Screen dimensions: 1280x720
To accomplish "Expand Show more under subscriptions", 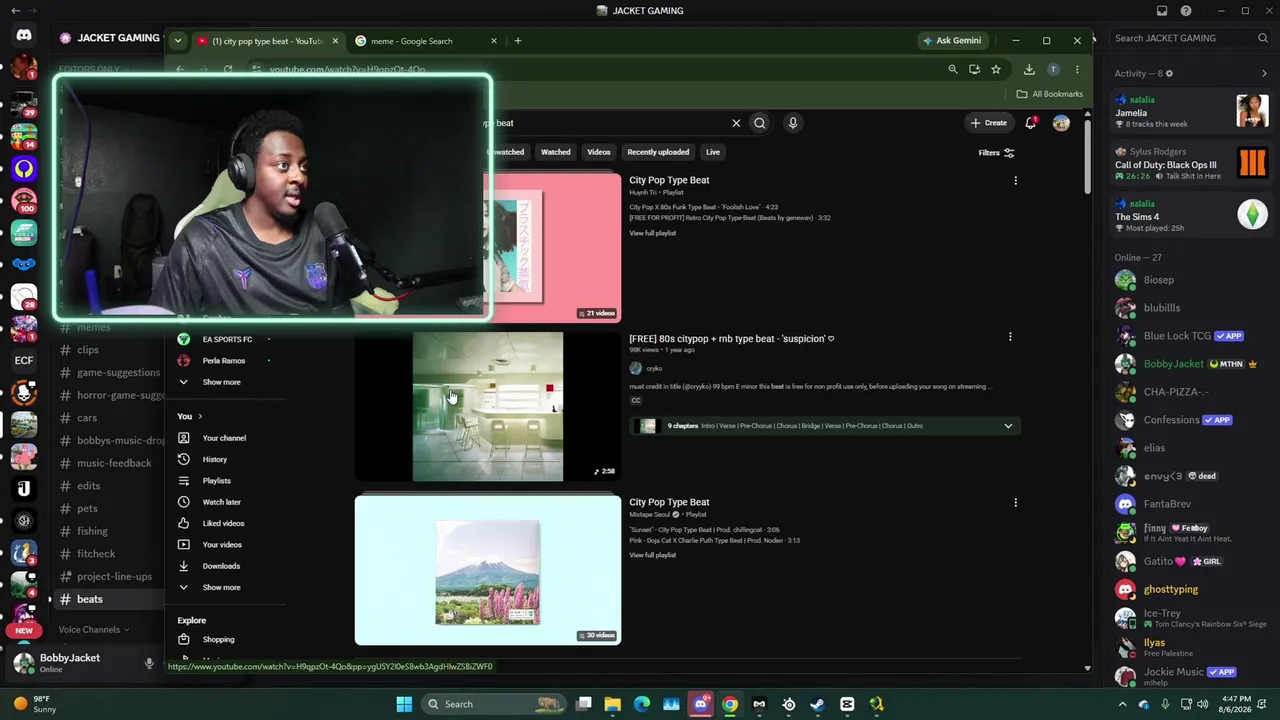I will tap(221, 382).
